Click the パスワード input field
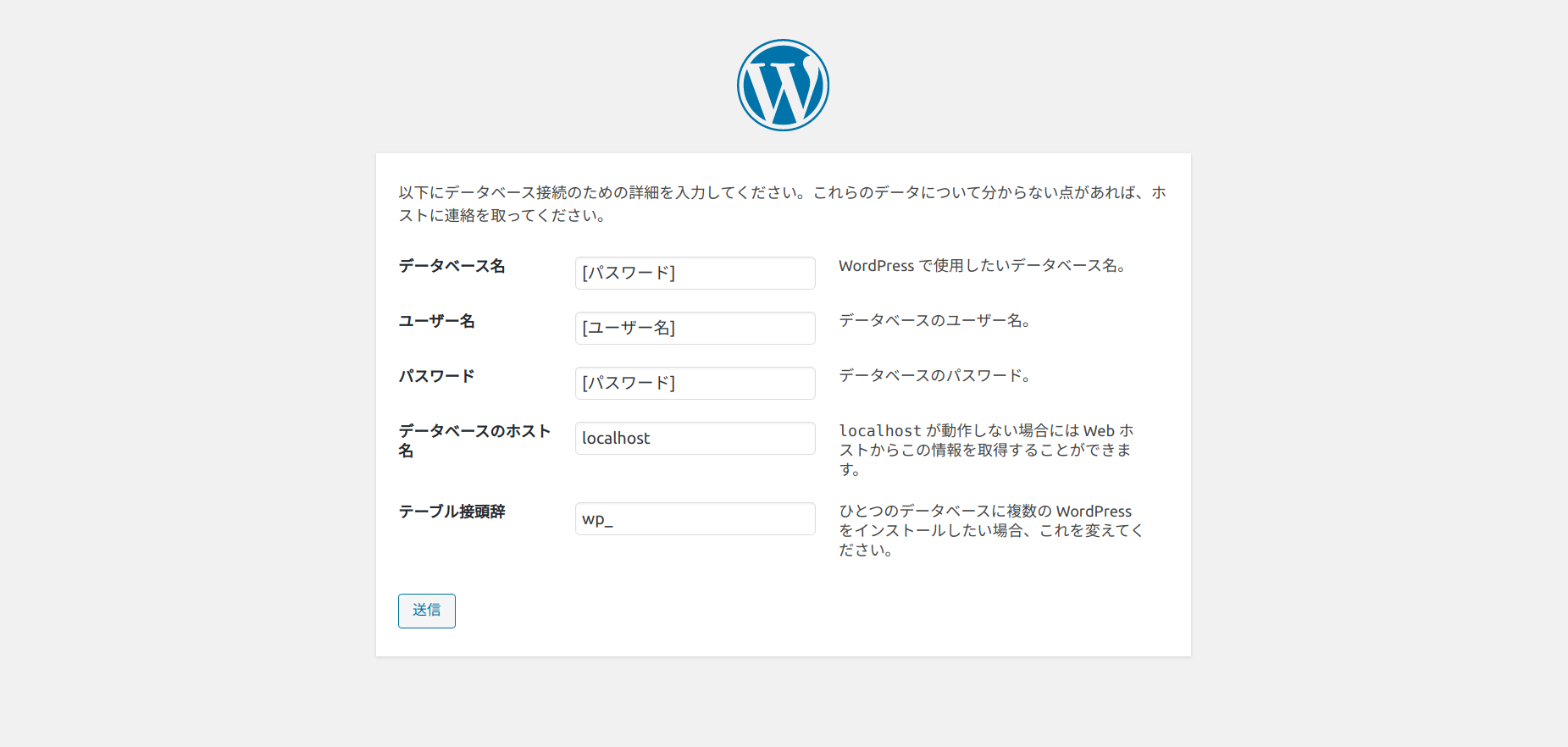 695,383
